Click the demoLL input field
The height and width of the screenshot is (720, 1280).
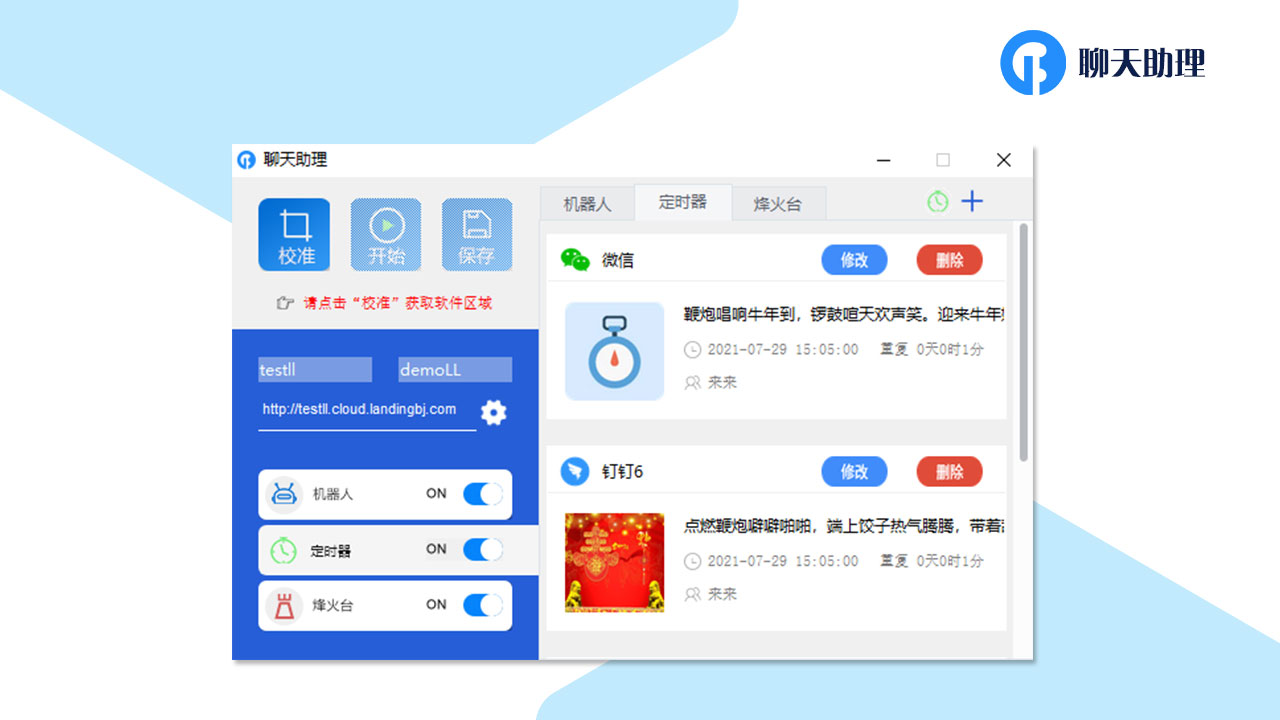pos(454,369)
